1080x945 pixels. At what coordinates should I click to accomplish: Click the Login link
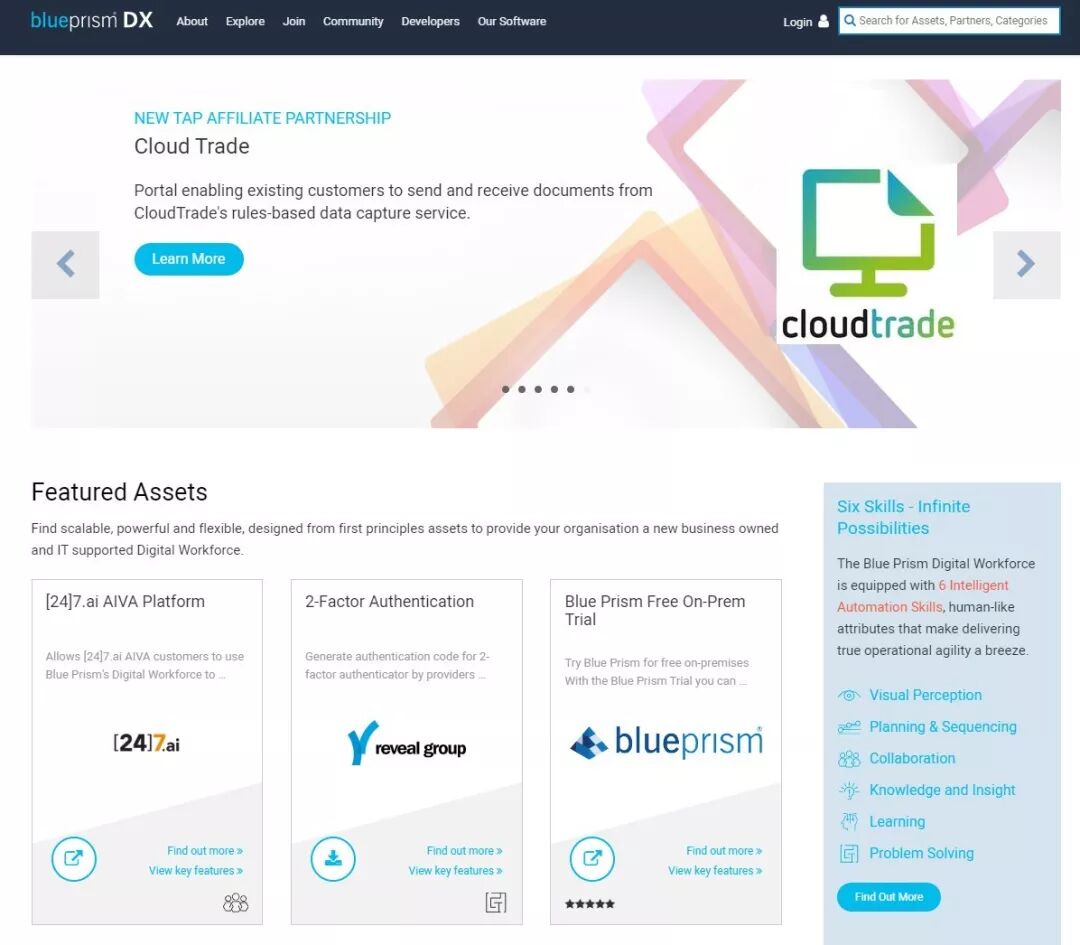[798, 22]
